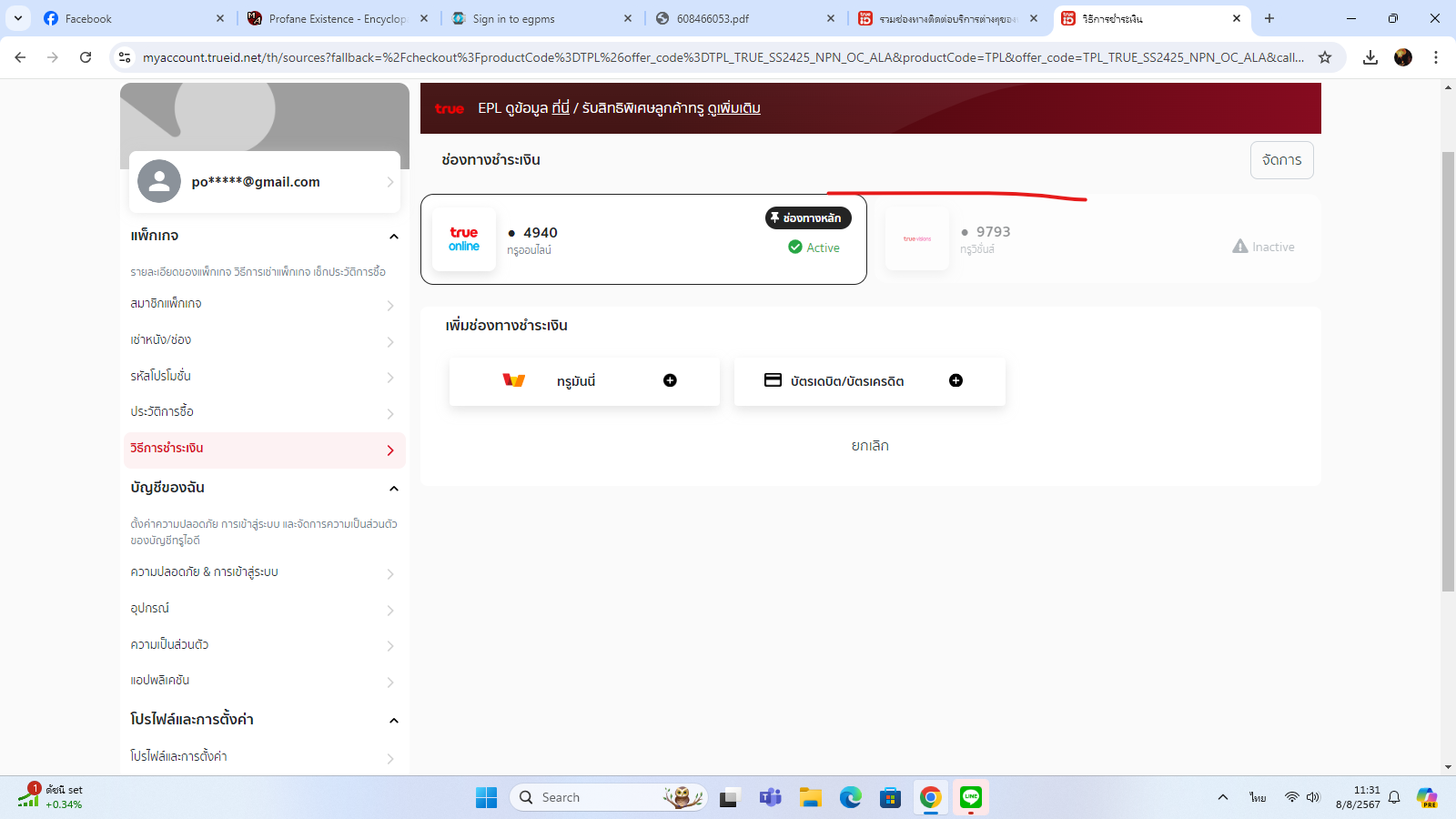Open Chrome's three-dot menu
1456x819 pixels.
pos(1436,57)
